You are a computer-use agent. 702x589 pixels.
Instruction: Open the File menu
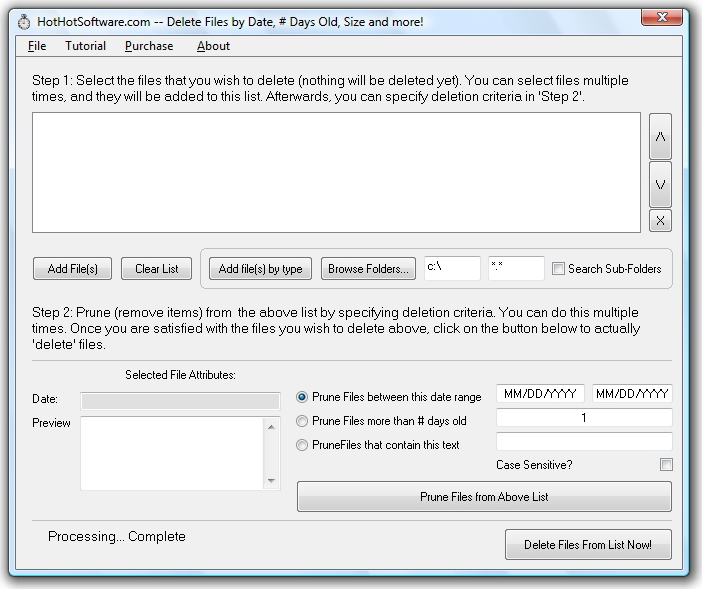point(37,46)
